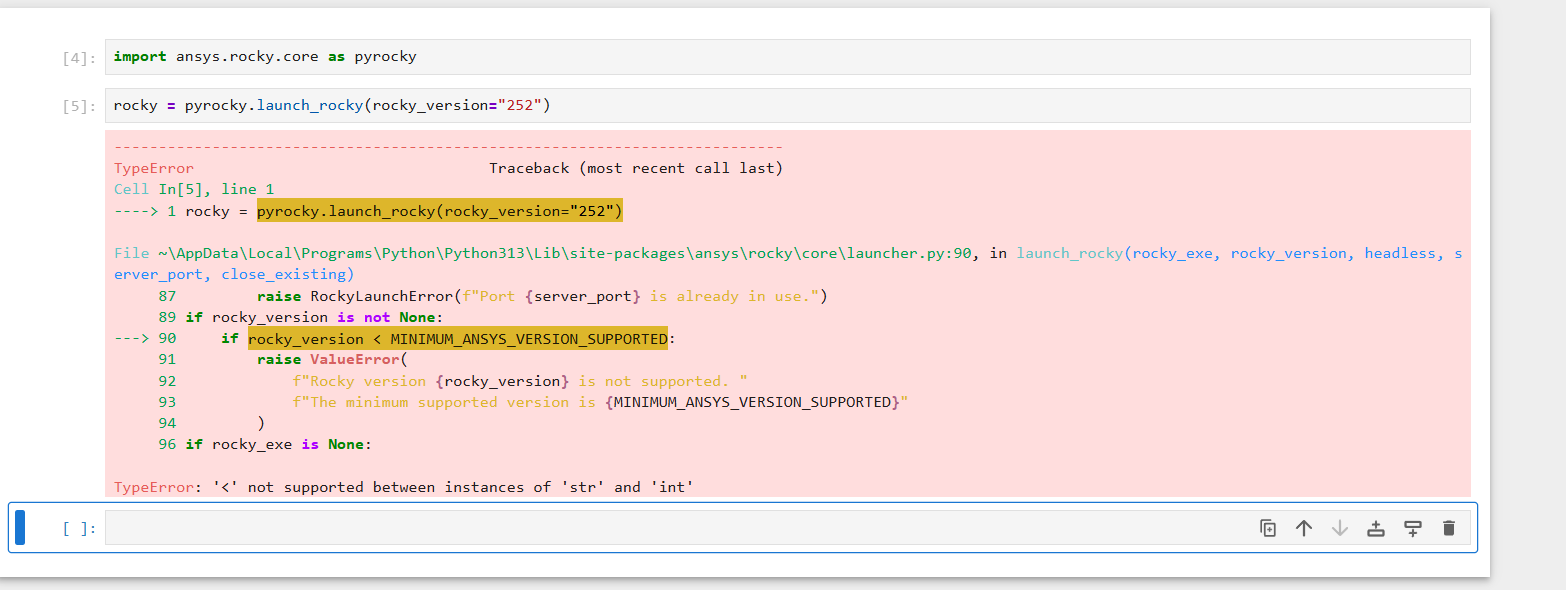
Task: Click the [5]: cell prompt
Action: [x=78, y=106]
